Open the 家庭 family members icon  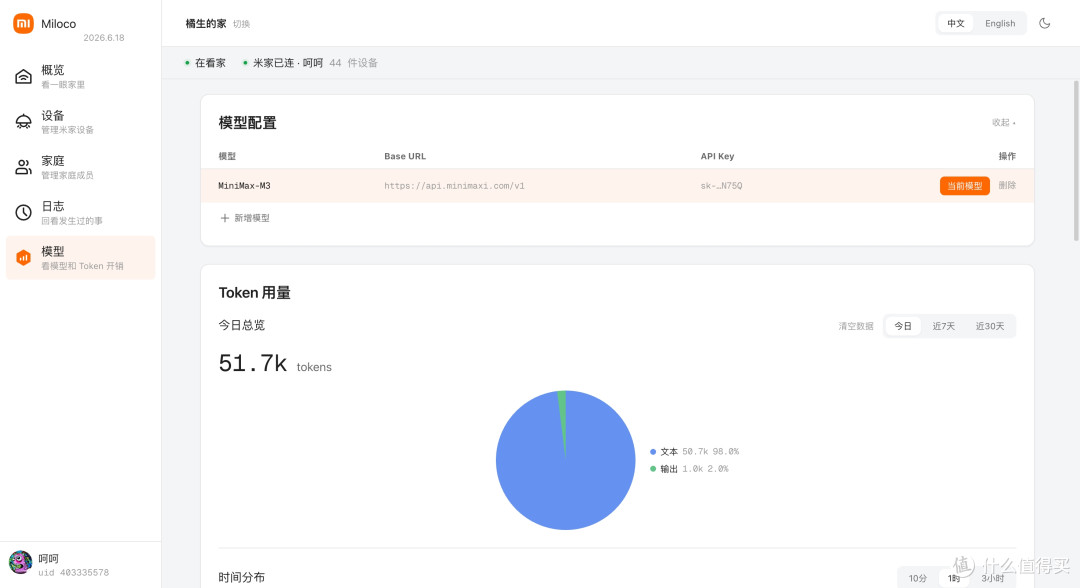point(23,167)
